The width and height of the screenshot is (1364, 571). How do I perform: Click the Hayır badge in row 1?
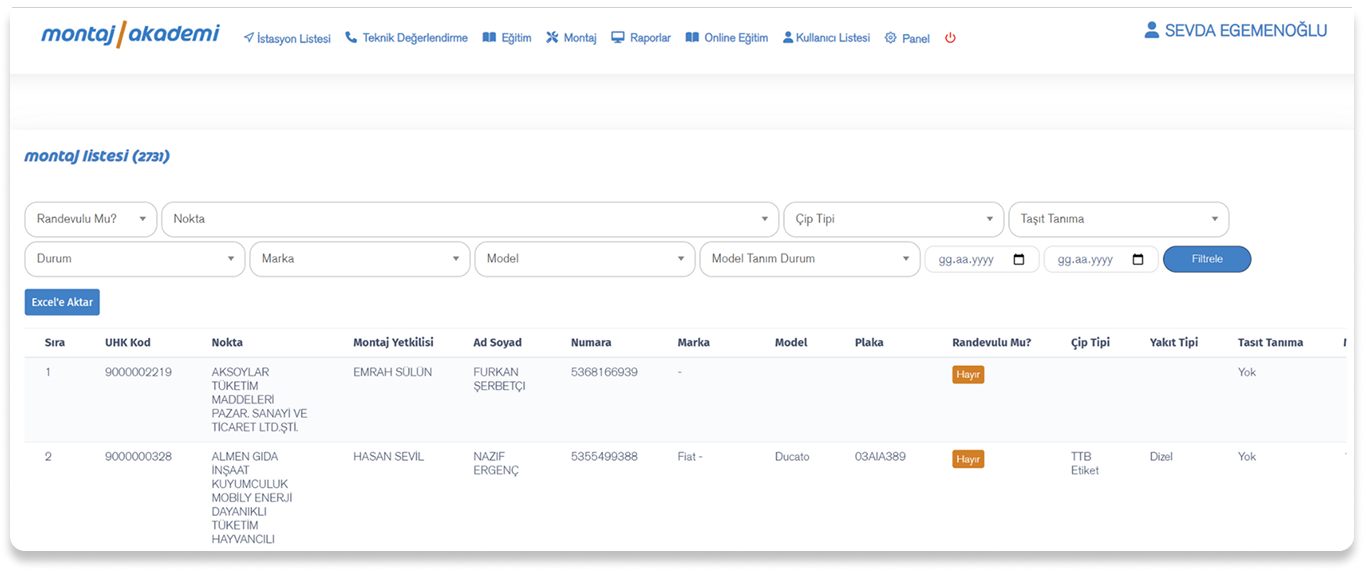(968, 374)
